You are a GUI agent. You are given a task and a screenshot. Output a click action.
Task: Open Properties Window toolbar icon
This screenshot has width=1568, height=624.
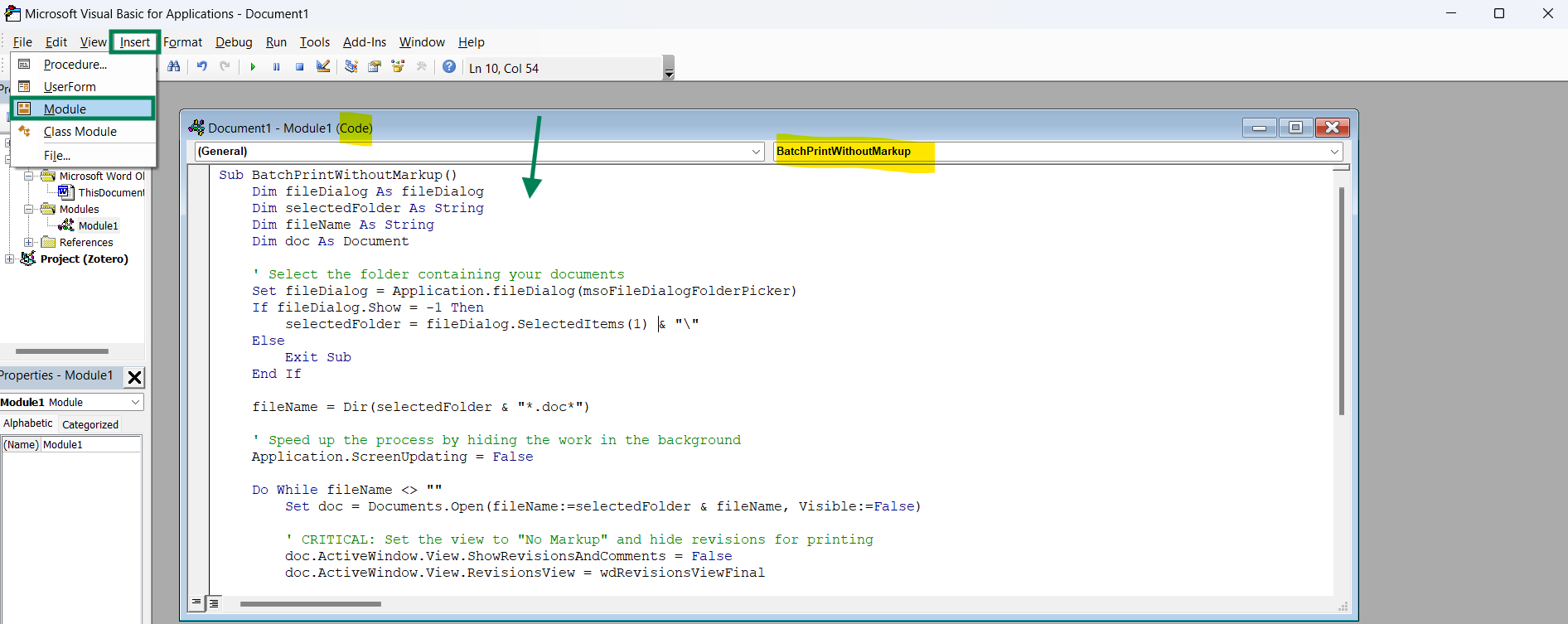(x=375, y=67)
